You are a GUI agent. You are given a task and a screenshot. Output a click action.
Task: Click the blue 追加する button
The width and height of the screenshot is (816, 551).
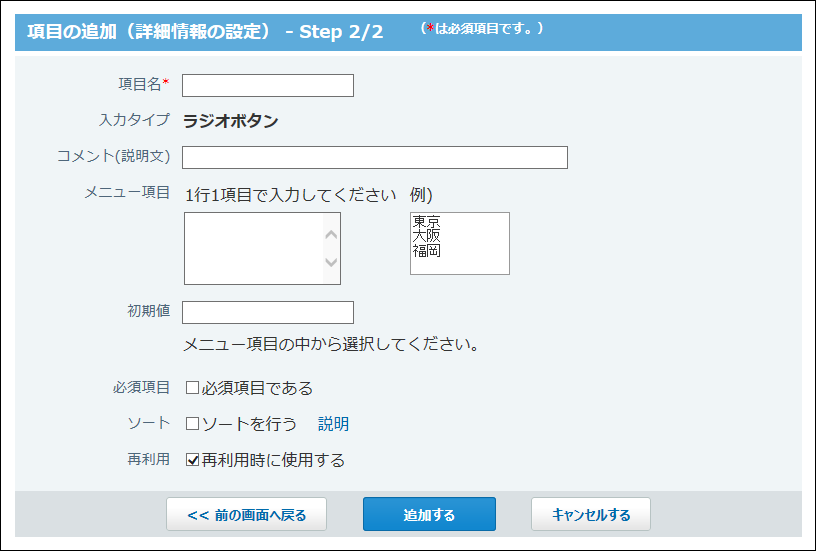point(429,515)
